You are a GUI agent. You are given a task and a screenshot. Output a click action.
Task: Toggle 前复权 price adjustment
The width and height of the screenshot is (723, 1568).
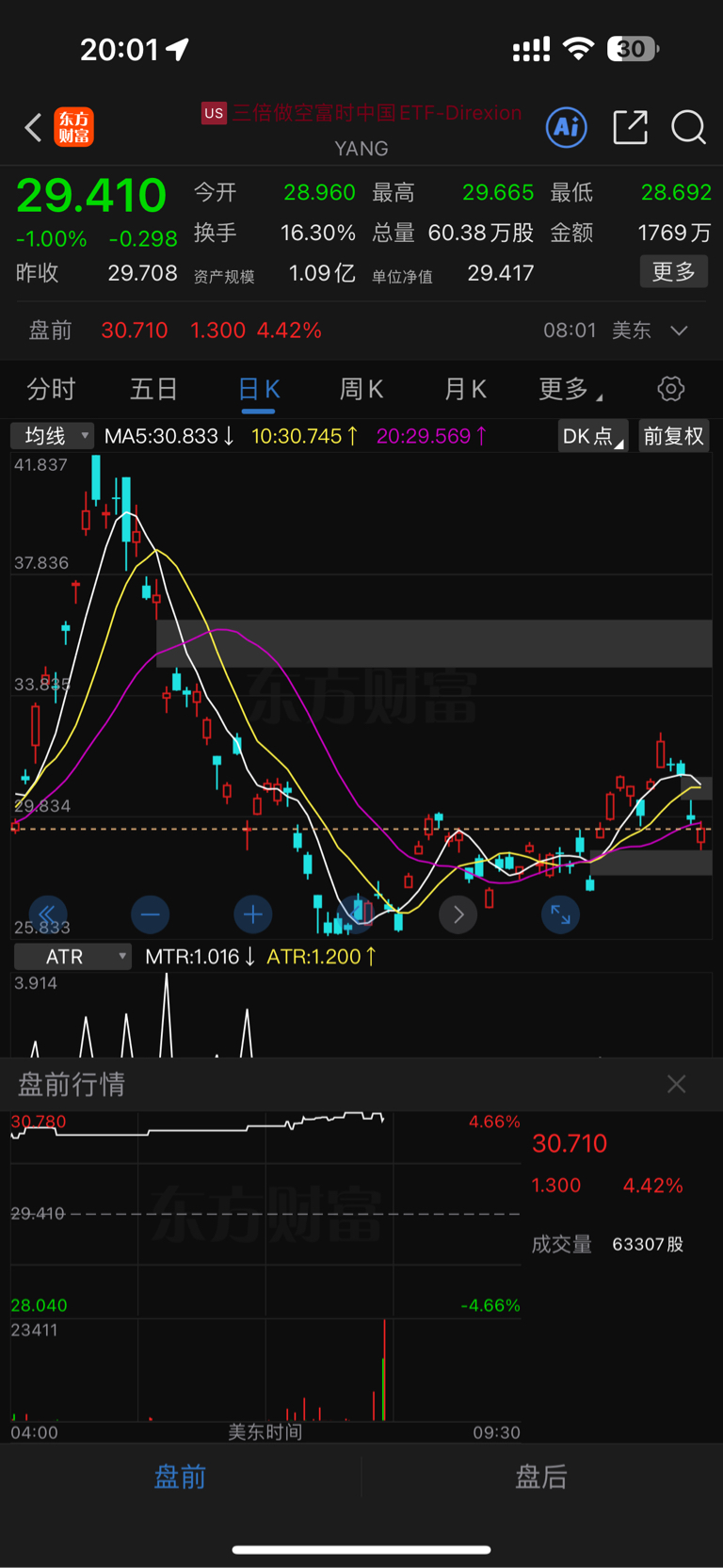[x=673, y=436]
